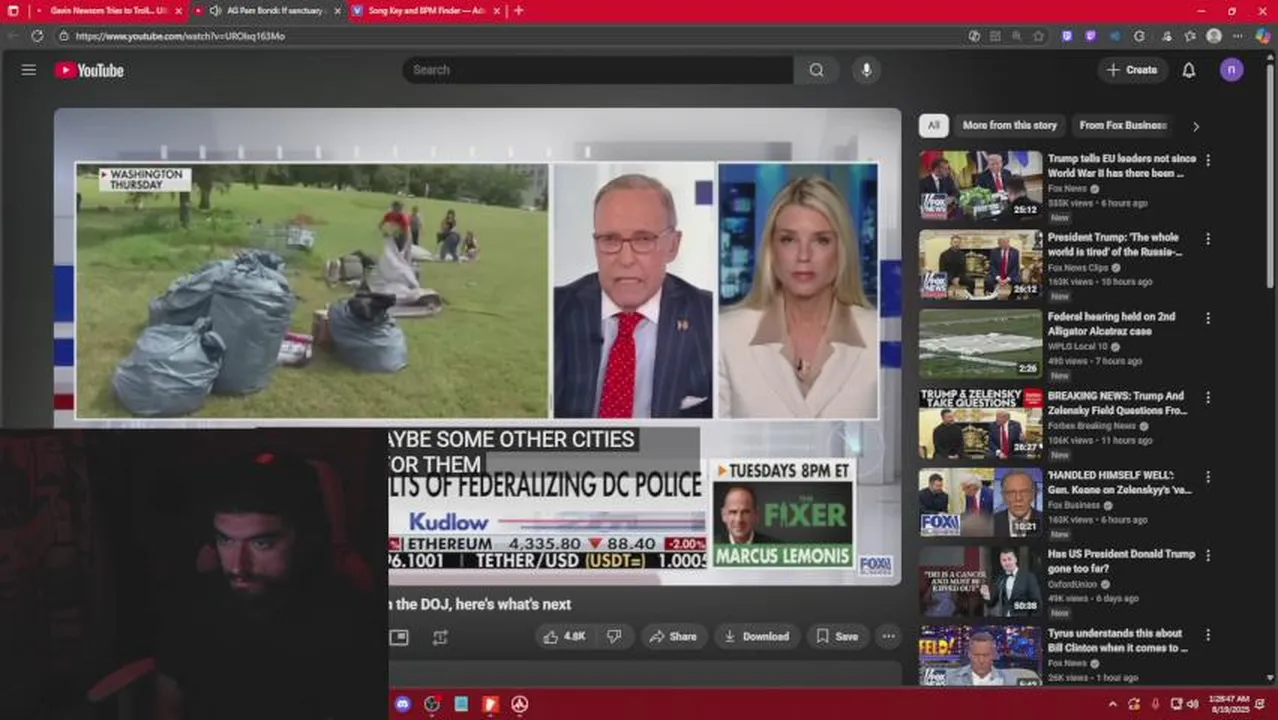Open 'The whole world is tired' video title
The height and width of the screenshot is (720, 1278).
tap(1113, 245)
